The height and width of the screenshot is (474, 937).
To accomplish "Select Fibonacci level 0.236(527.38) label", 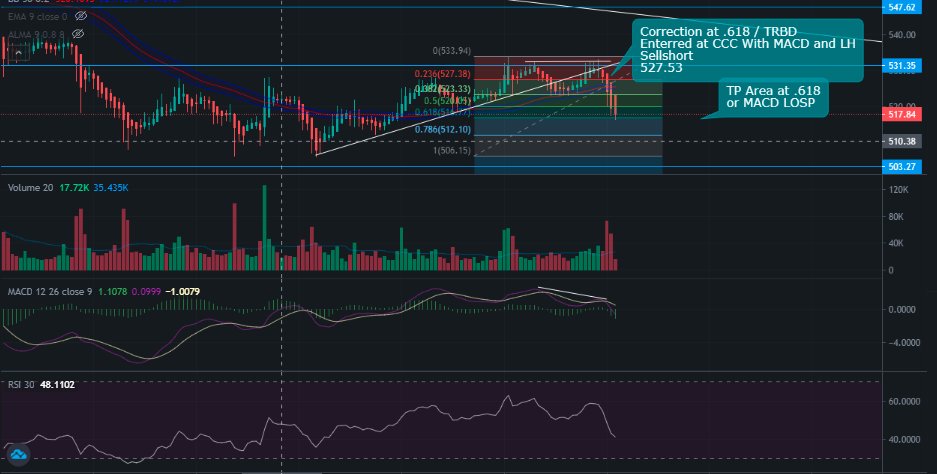I will point(443,75).
